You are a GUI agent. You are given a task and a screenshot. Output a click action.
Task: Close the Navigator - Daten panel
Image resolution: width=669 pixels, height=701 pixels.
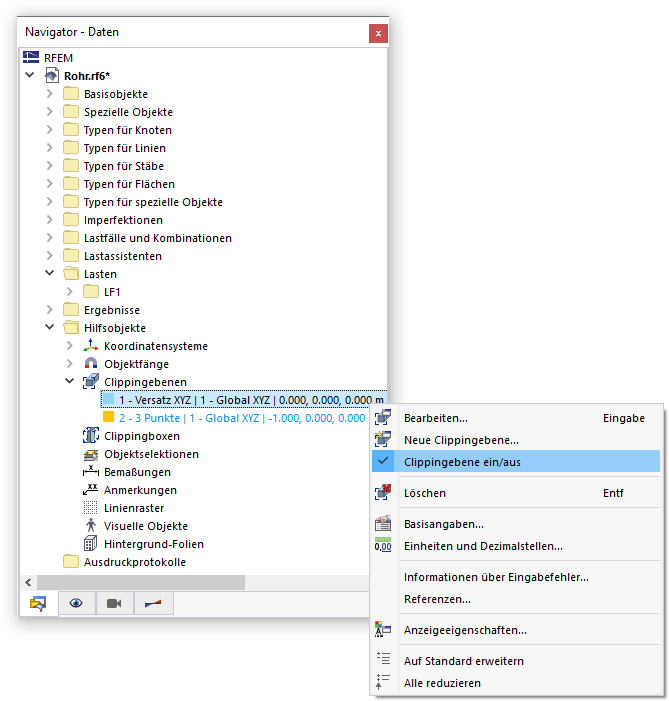coord(378,34)
